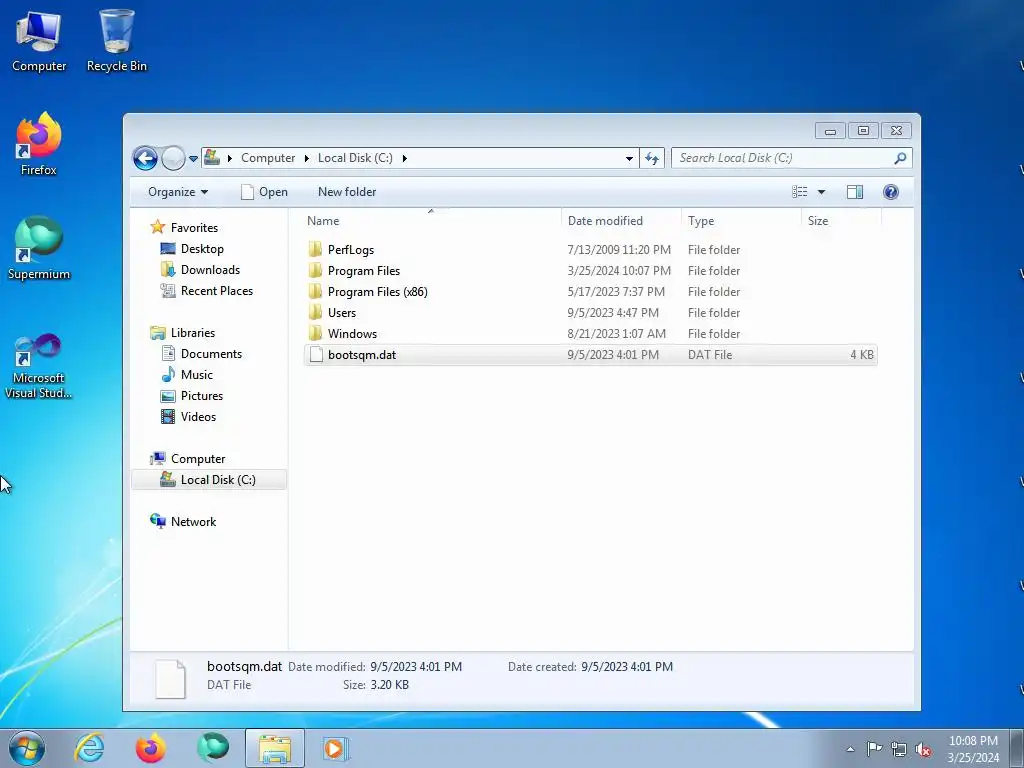
Task: Click Open in the command bar
Action: (x=264, y=192)
